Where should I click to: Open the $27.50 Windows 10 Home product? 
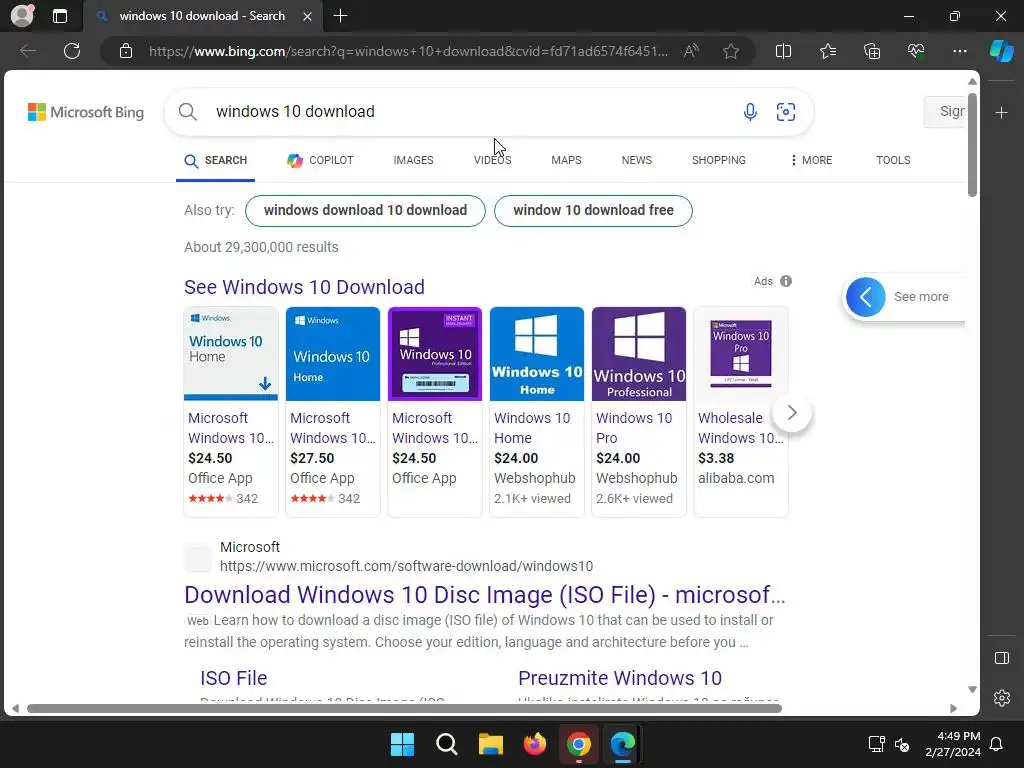point(332,412)
